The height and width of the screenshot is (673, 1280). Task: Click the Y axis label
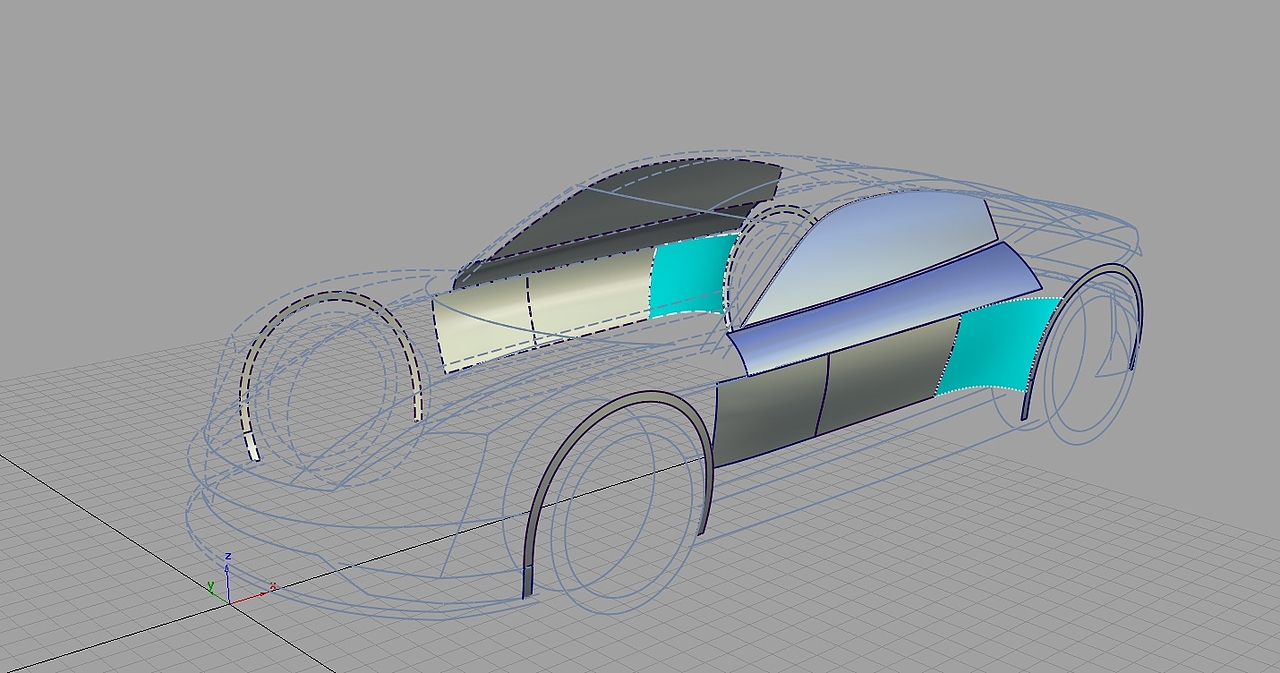[211, 585]
